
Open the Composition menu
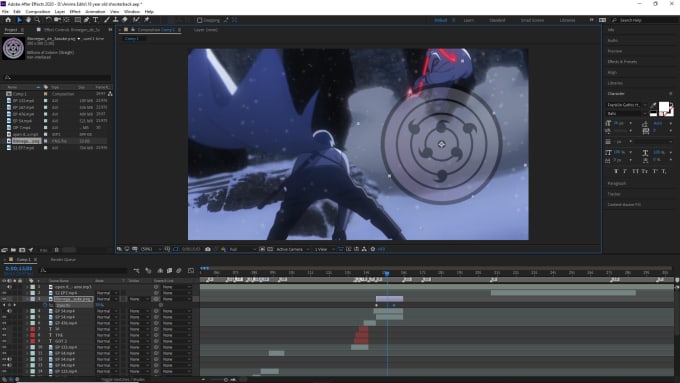pos(38,11)
